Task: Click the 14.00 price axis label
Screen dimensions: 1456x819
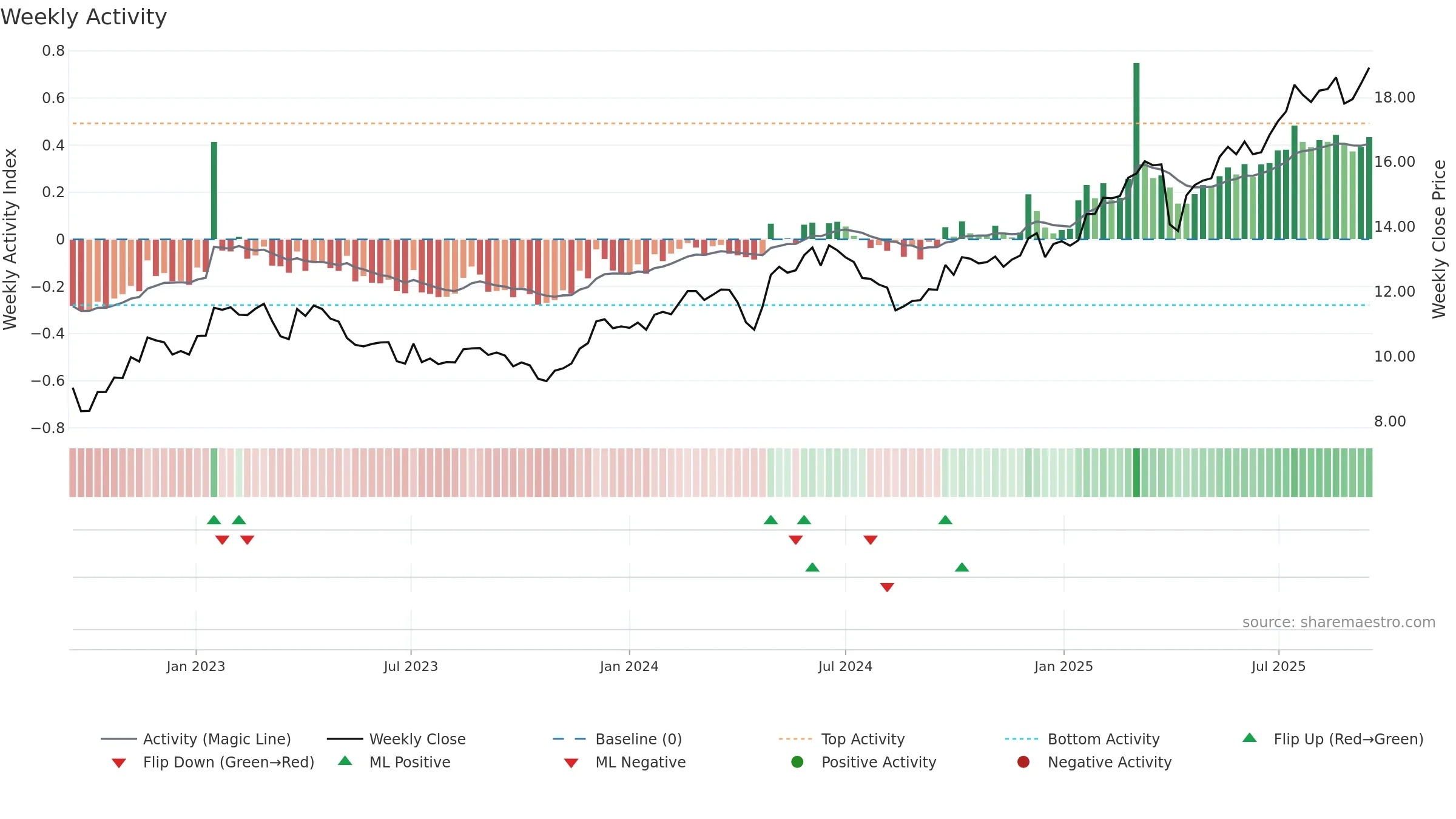Action: pos(1395,227)
